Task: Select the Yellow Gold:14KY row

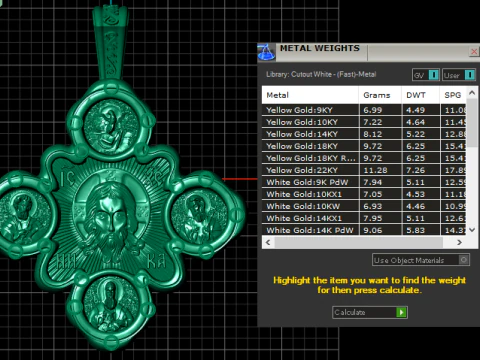Action: click(364, 134)
